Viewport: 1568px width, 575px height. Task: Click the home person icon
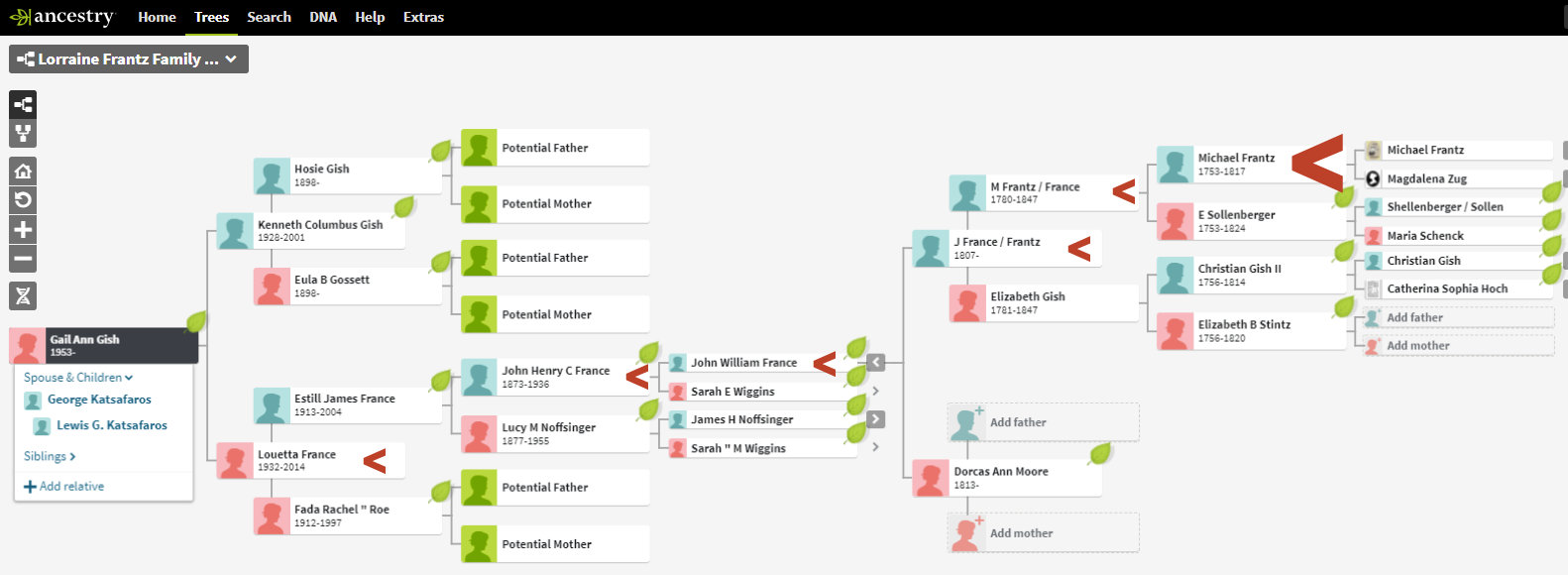coord(23,172)
